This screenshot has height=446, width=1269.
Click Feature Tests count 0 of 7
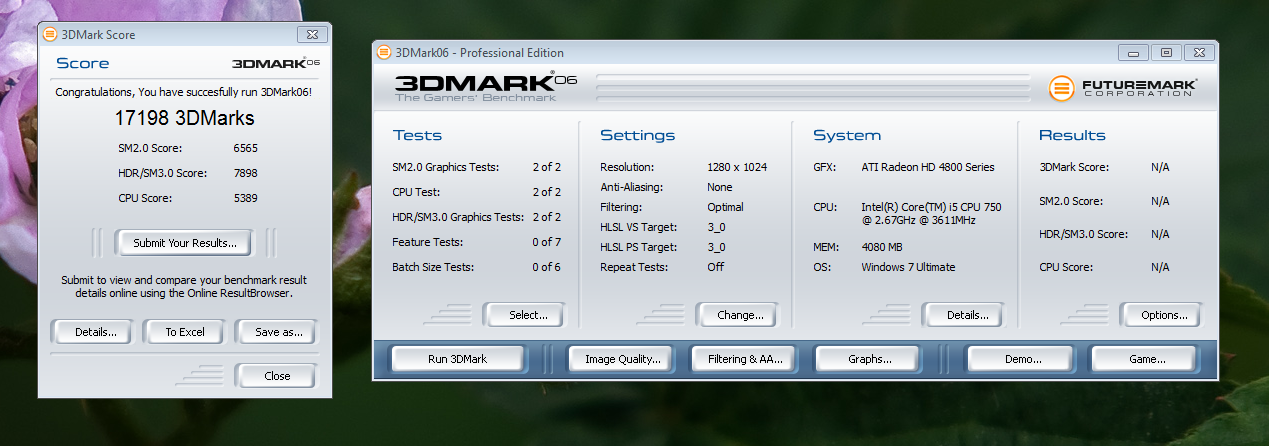546,242
